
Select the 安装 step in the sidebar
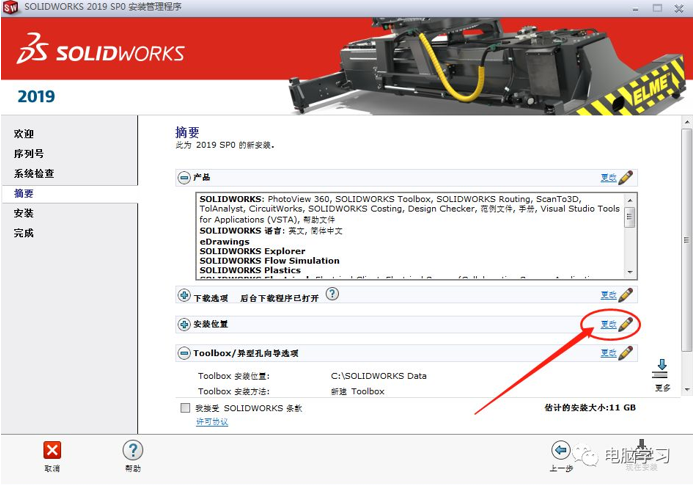coord(24,213)
